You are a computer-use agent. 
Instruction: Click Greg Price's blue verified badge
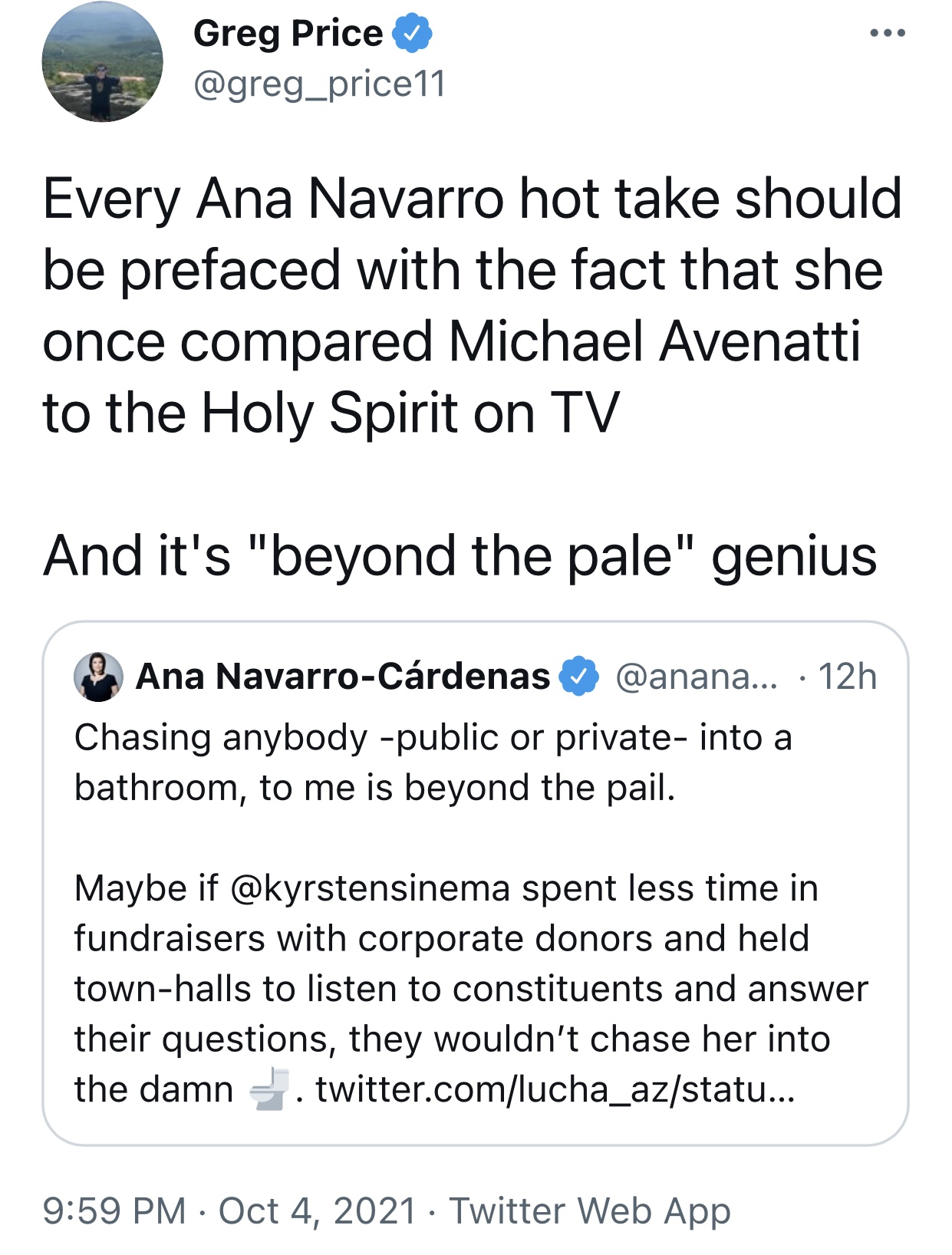pos(413,34)
